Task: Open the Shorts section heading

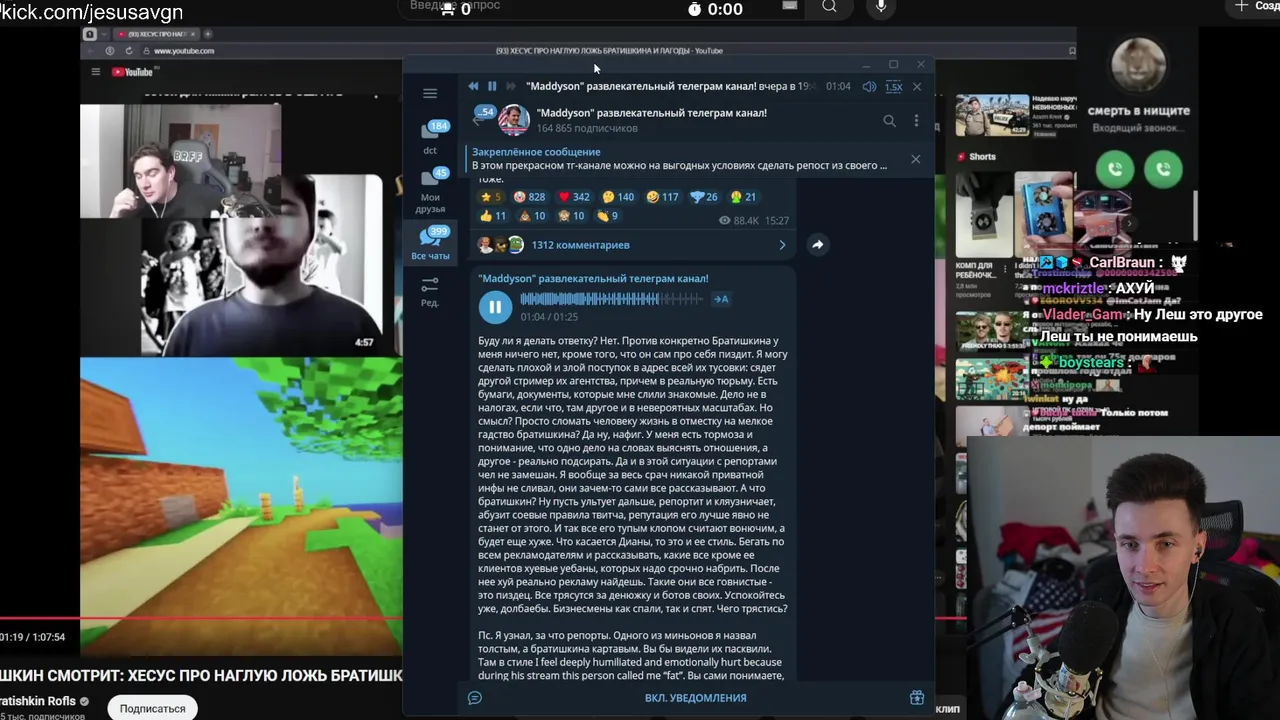Action: click(x=983, y=157)
